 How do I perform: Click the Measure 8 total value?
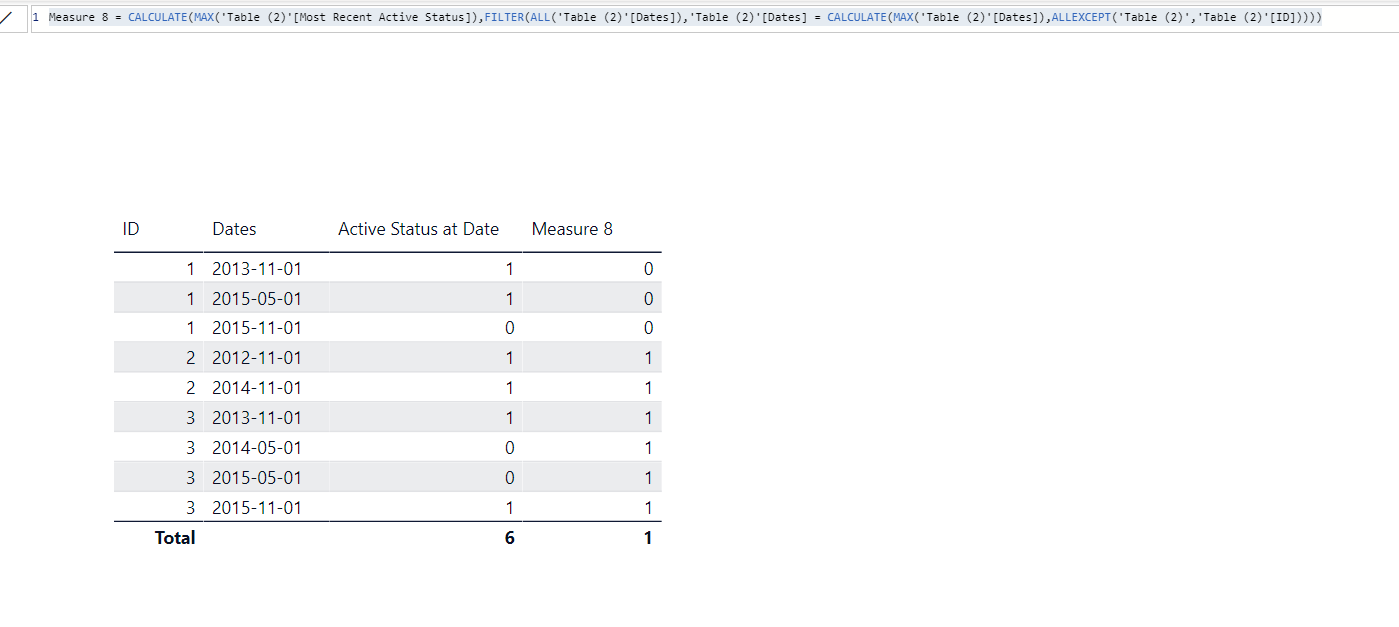pos(648,538)
